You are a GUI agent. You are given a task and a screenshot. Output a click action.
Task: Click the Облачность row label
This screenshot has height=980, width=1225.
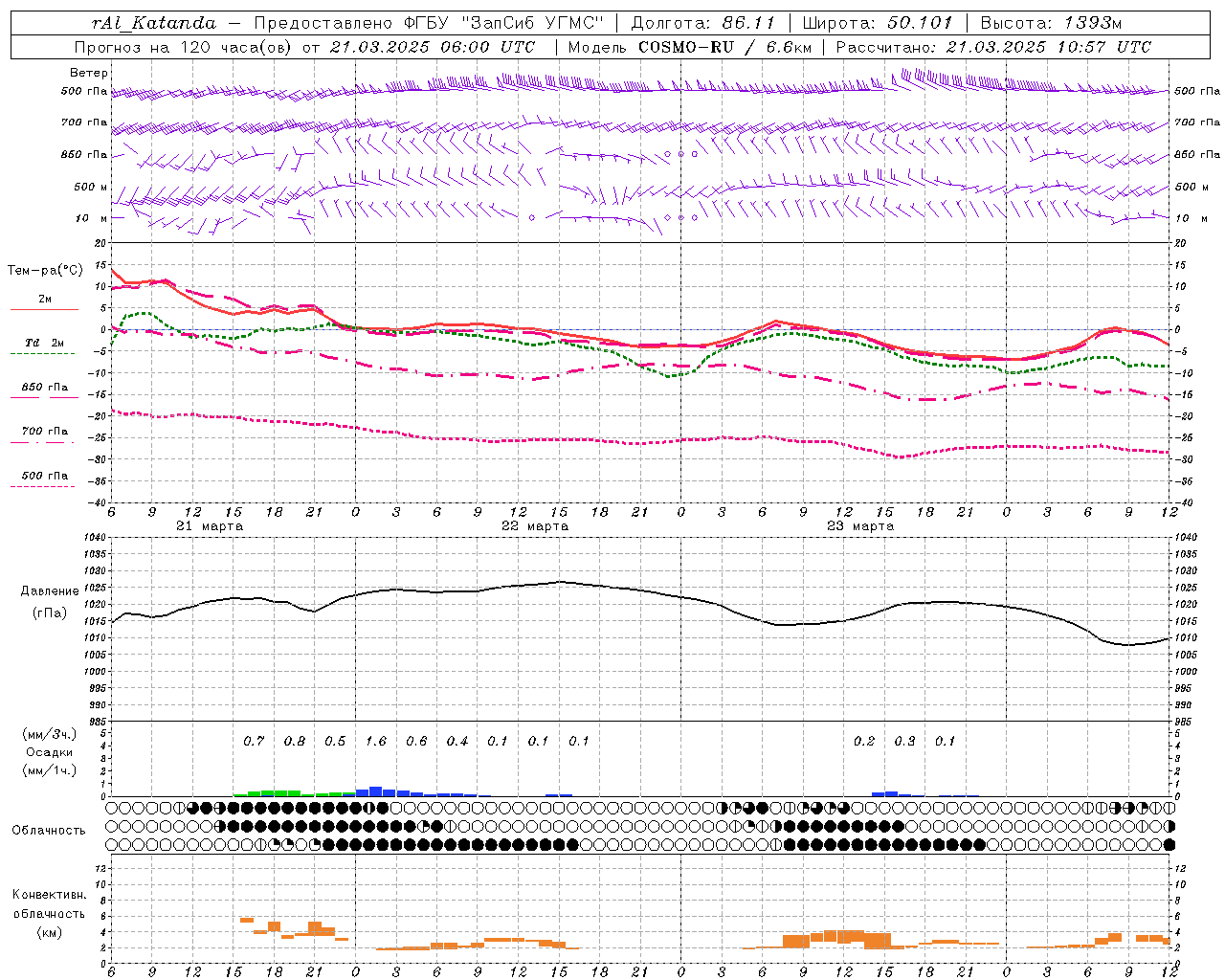(49, 830)
